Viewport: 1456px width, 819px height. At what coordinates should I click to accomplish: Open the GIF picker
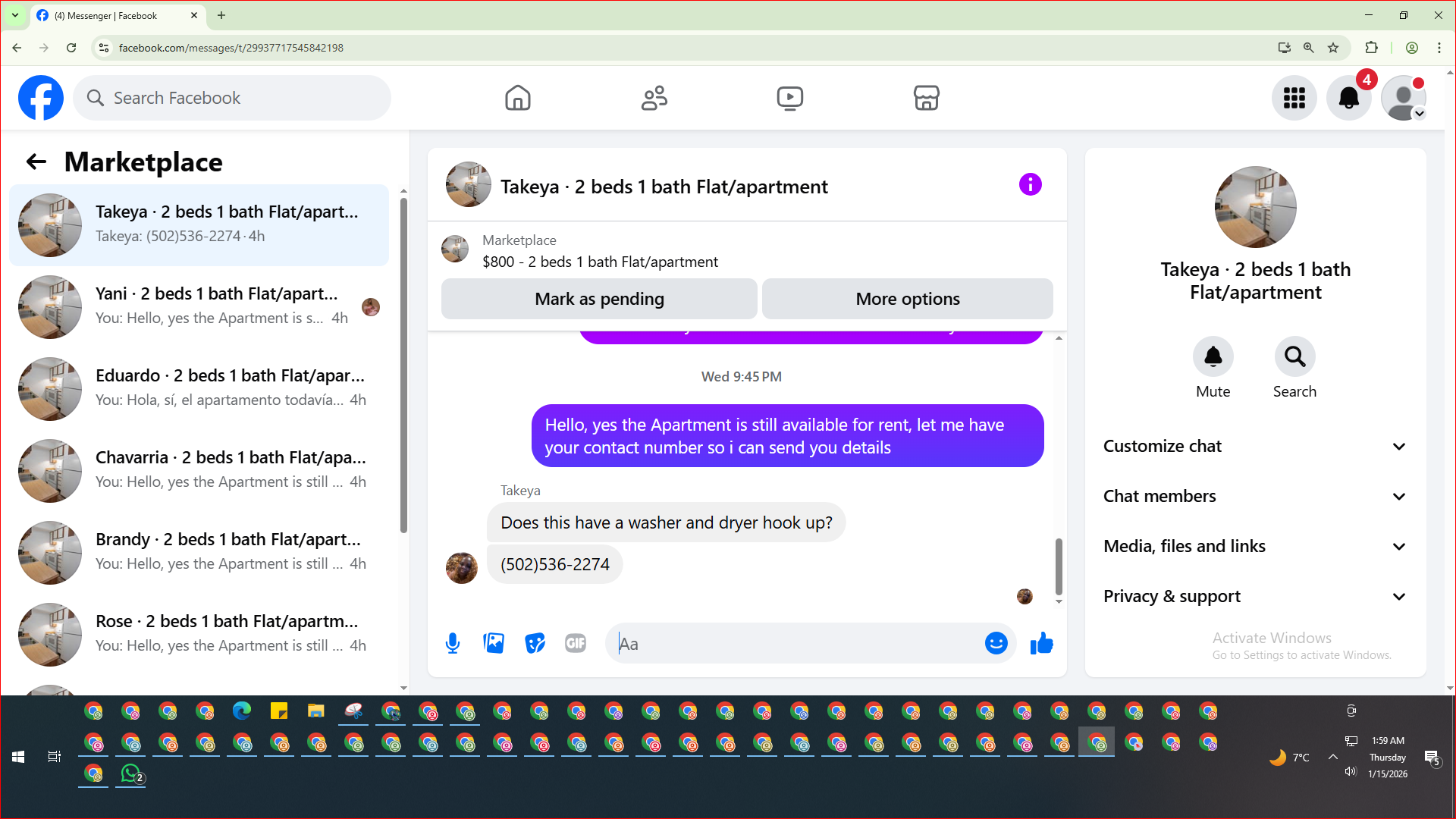click(576, 644)
